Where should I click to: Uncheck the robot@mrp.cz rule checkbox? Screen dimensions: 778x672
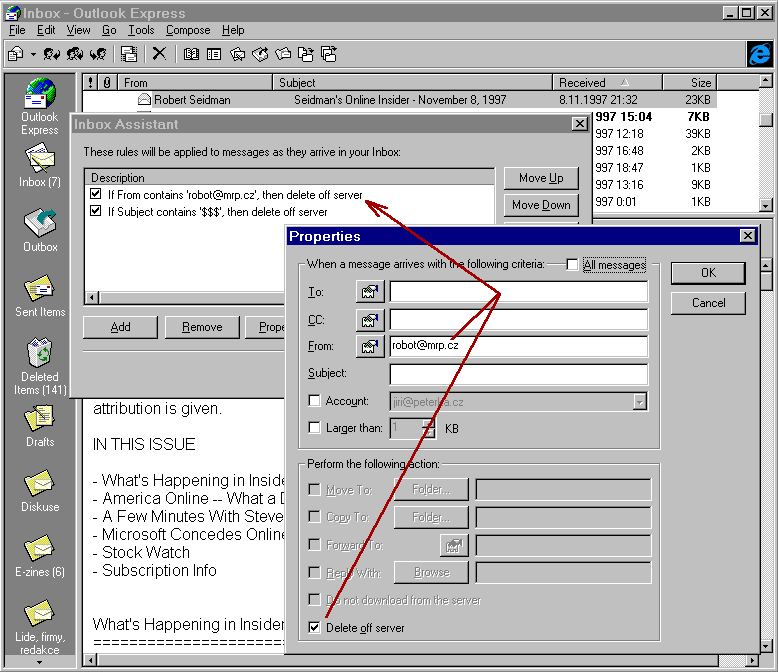click(x=96, y=194)
